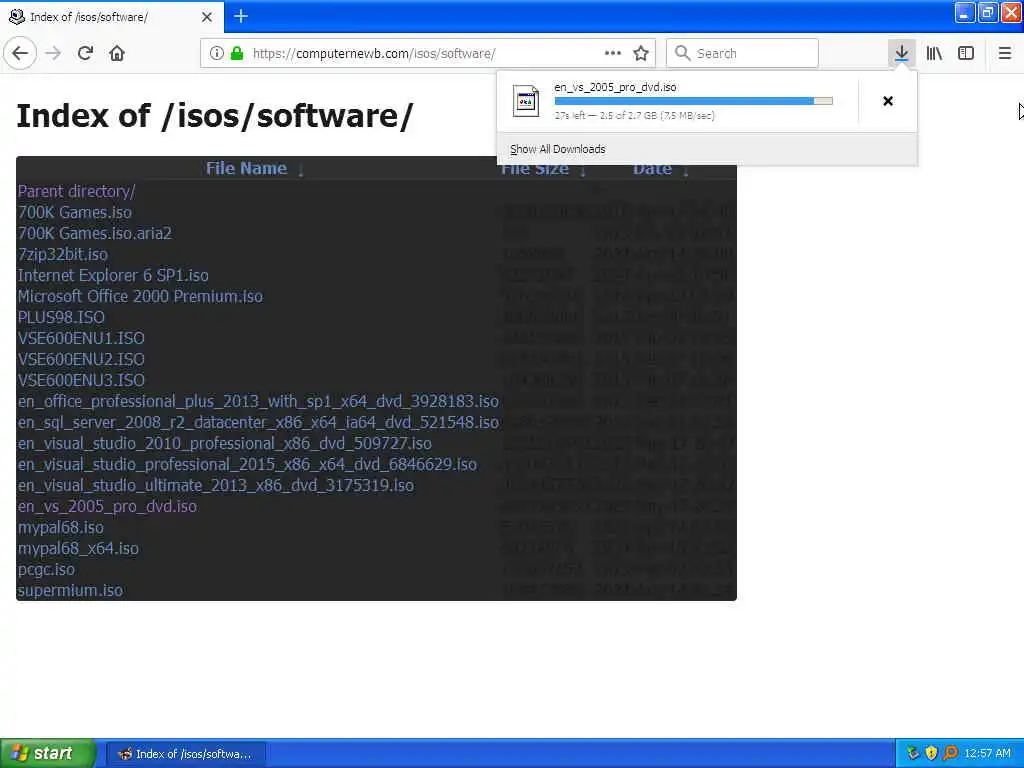
Task: Open the Firefox hamburger menu
Action: (1004, 53)
